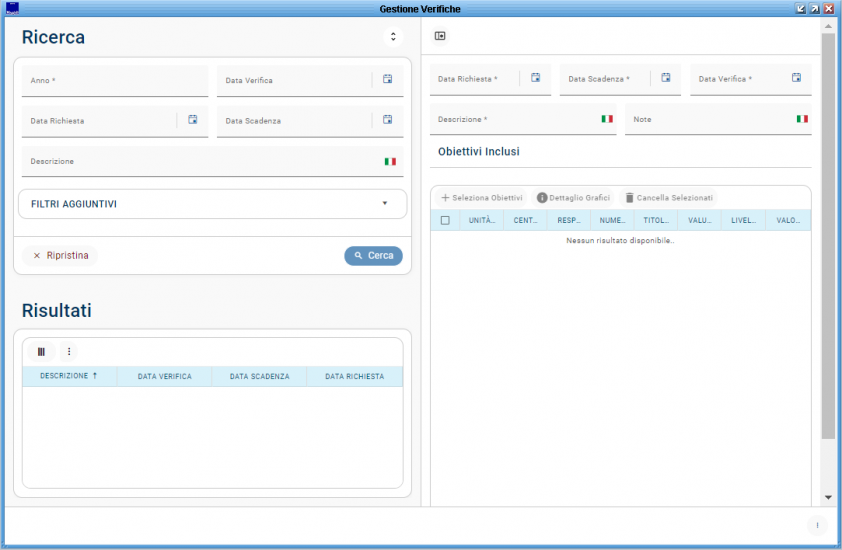Click the VALU... column header
This screenshot has height=550, width=842.
pos(699,220)
